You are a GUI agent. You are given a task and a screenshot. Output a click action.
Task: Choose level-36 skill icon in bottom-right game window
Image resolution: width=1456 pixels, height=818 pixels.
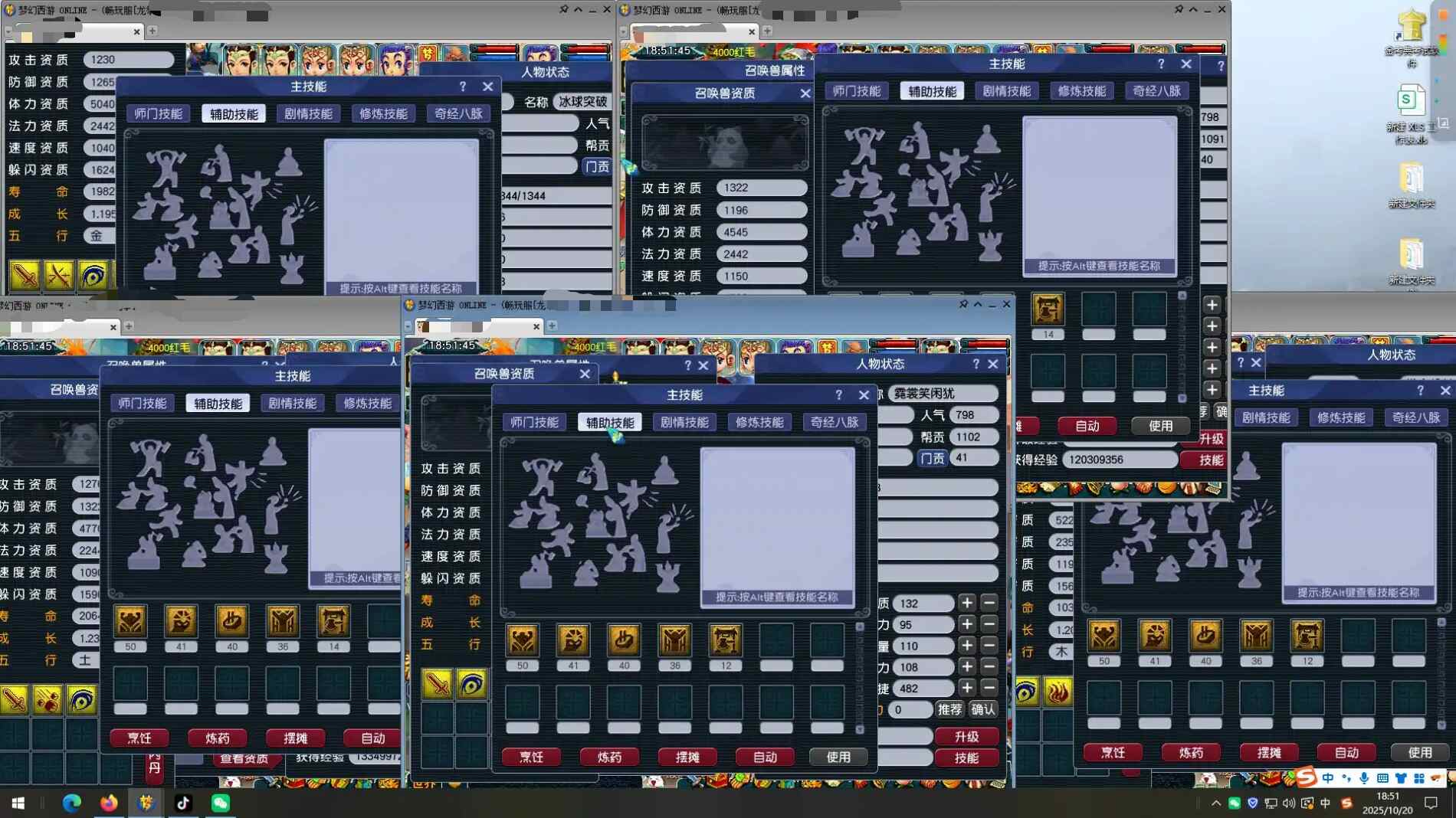click(1256, 636)
